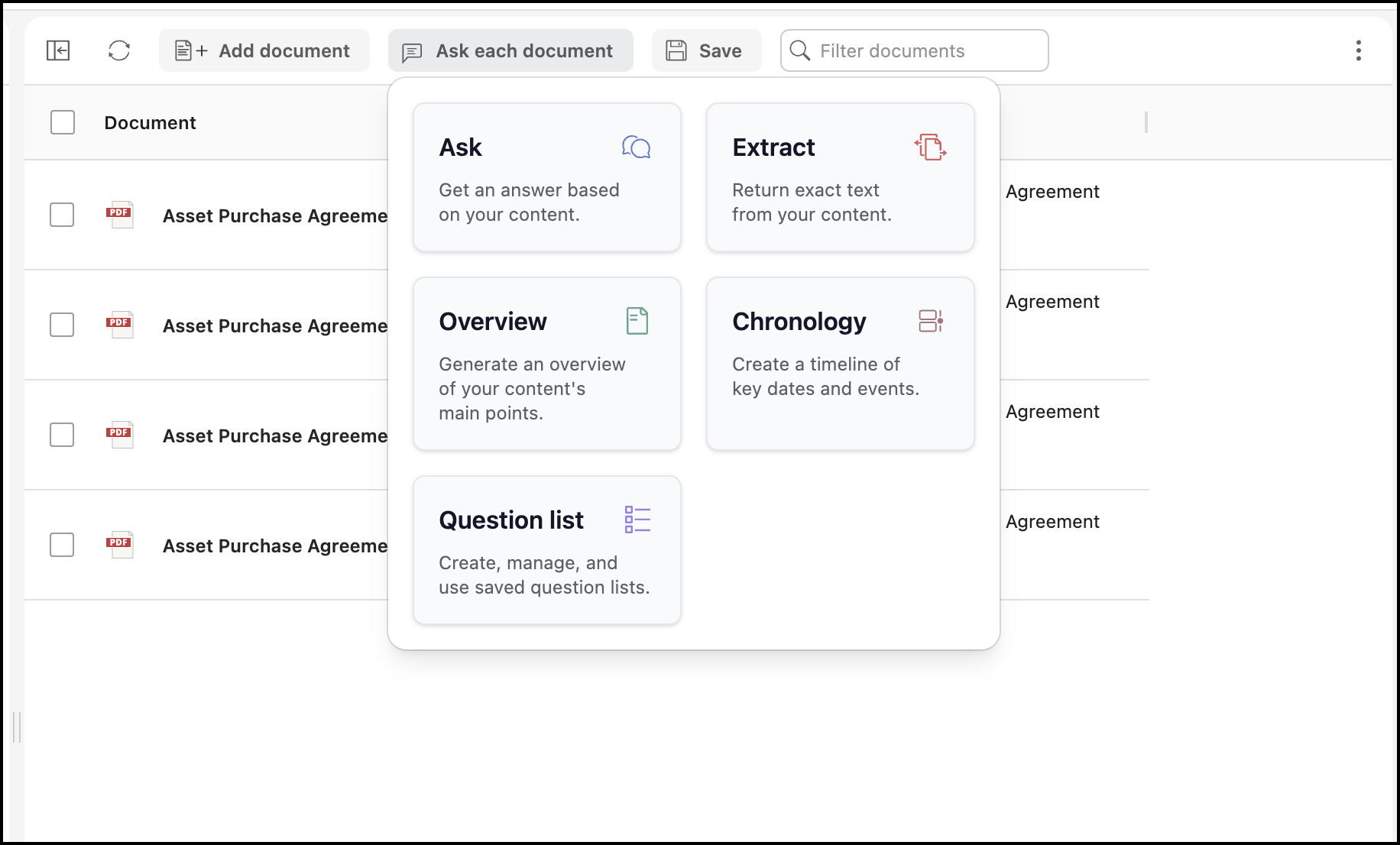This screenshot has height=845, width=1400.
Task: Close the Ask each document dropdown
Action: click(510, 50)
